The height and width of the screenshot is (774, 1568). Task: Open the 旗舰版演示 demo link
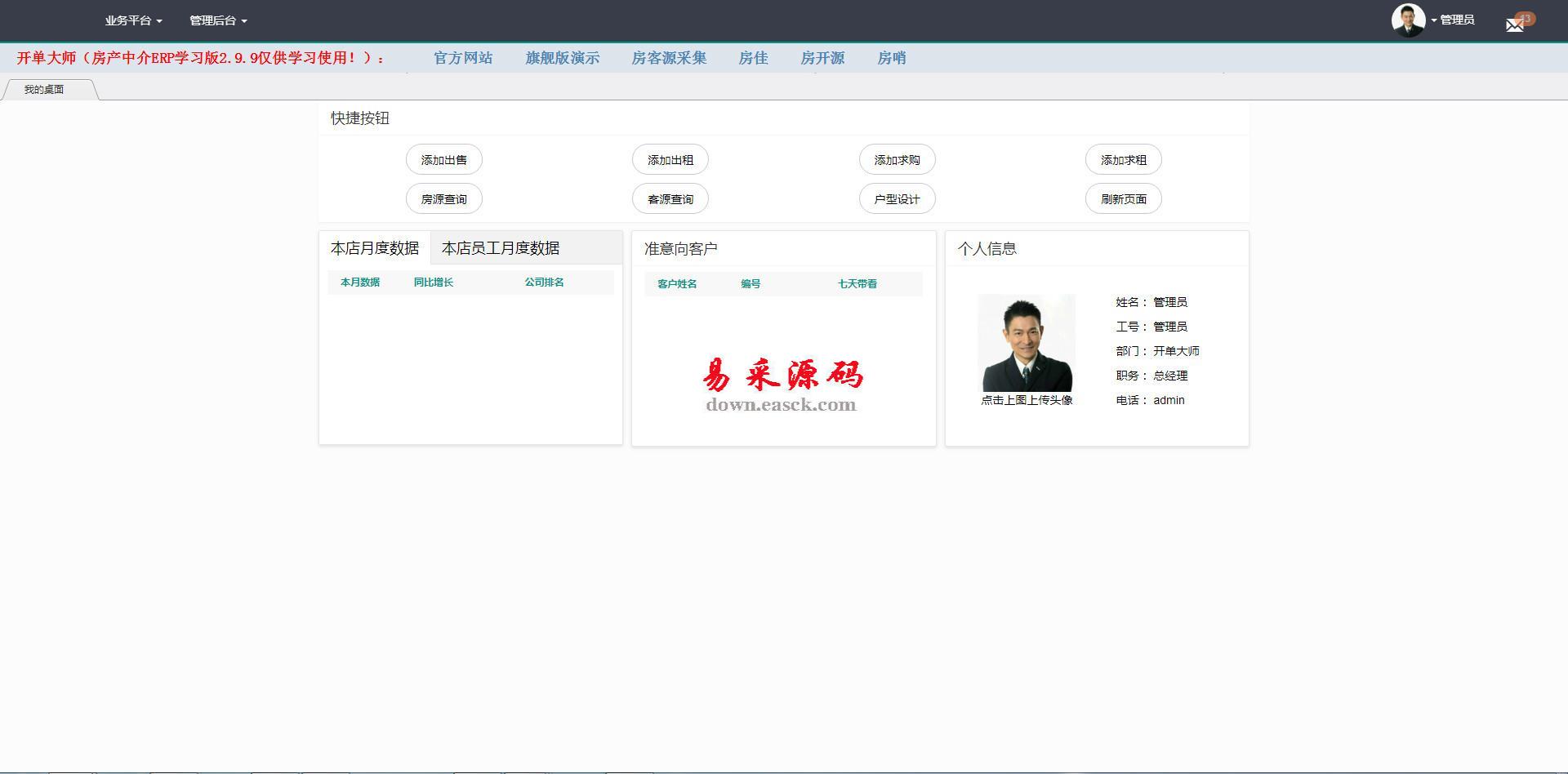(563, 58)
